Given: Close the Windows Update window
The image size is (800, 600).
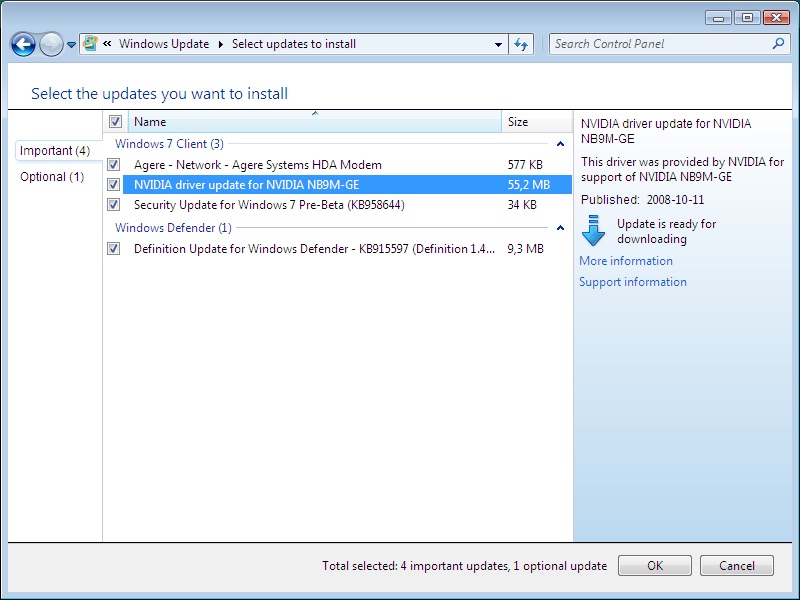Looking at the screenshot, I should (x=776, y=18).
